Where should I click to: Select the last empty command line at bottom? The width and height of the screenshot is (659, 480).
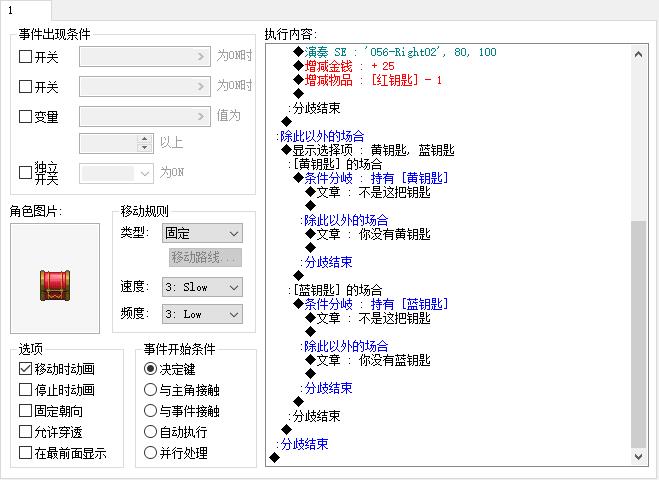pos(274,457)
